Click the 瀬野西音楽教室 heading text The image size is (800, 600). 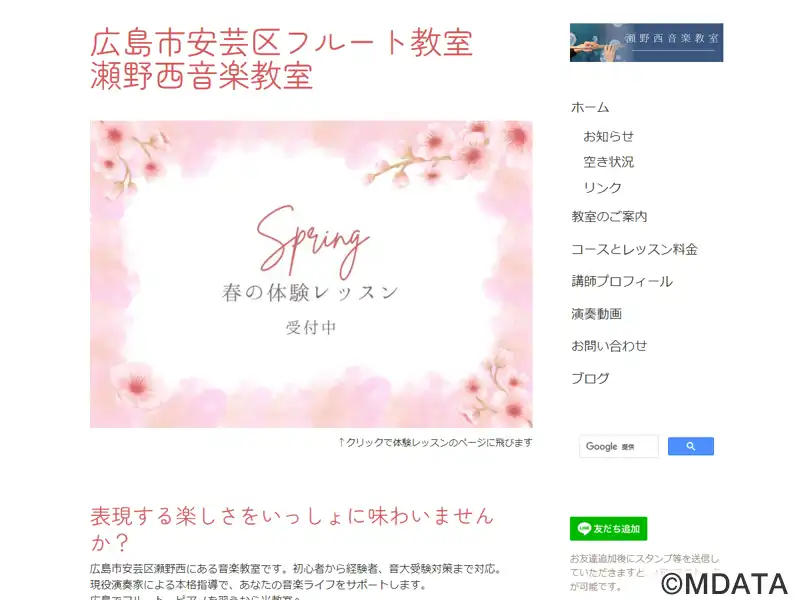point(202,76)
